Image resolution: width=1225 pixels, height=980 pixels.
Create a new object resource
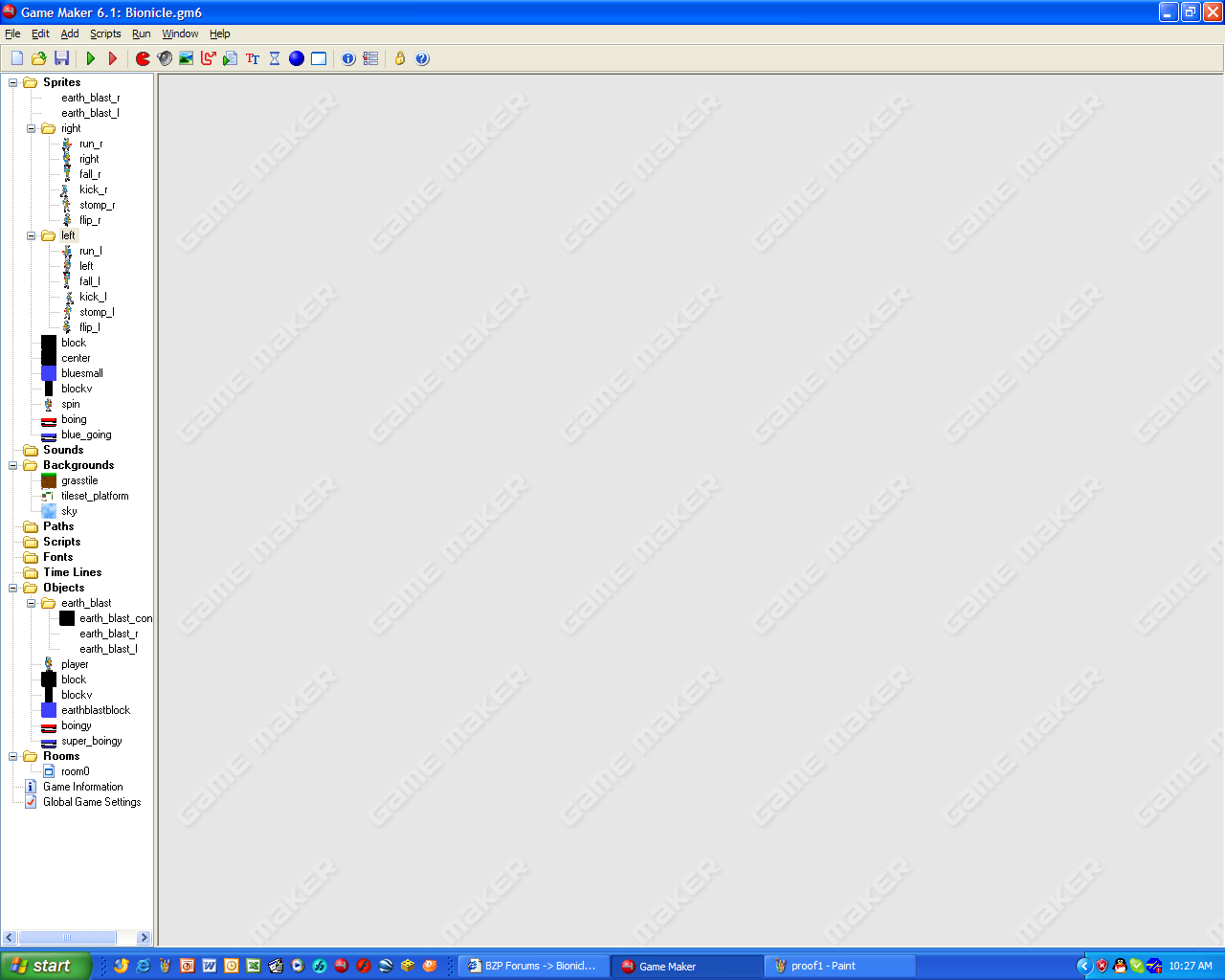296,58
